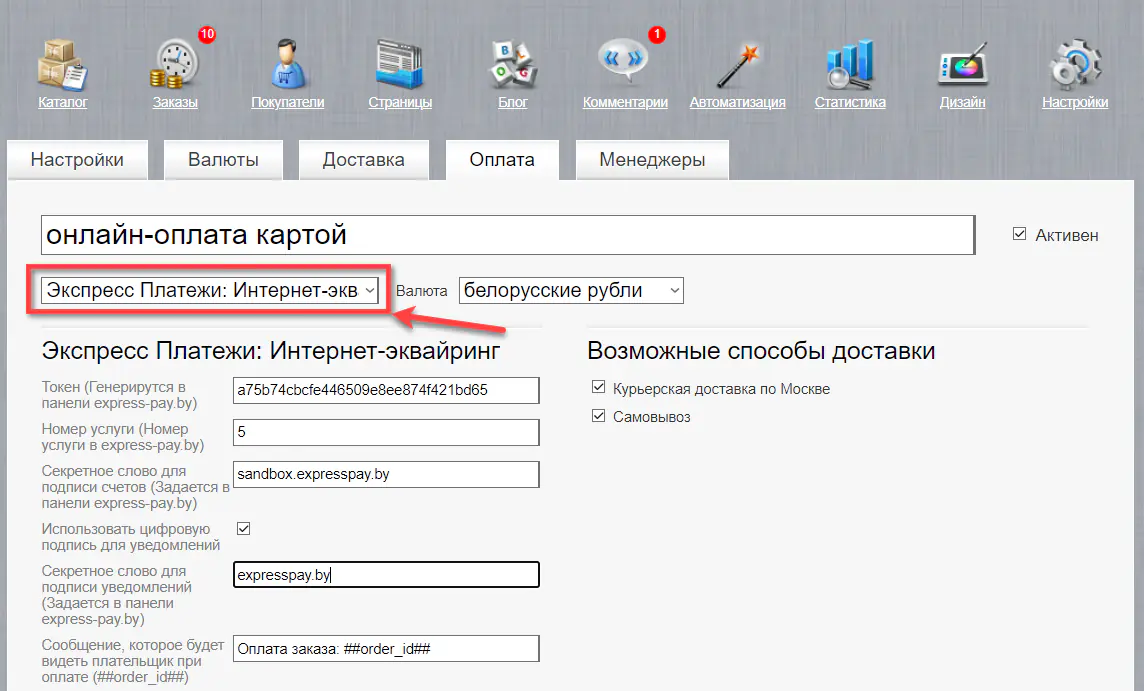This screenshot has width=1144, height=691.
Task: Uncheck цифровую подпись для уведомлений
Action: pos(242,528)
